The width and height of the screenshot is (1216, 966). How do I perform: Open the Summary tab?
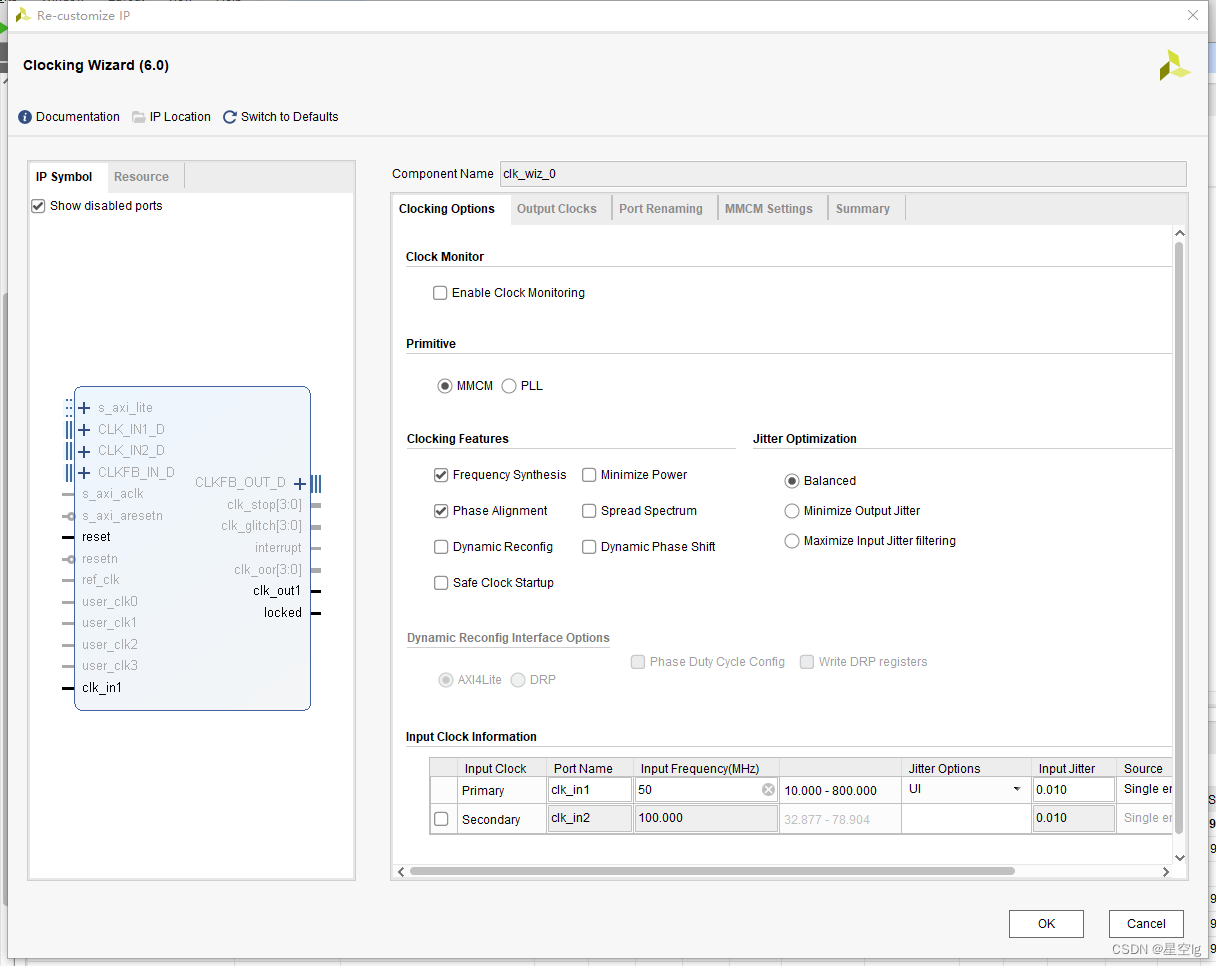(863, 209)
